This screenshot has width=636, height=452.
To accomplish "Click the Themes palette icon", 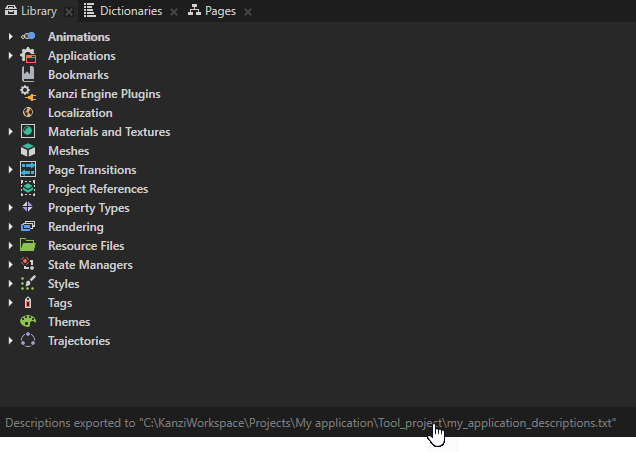I will click(28, 322).
